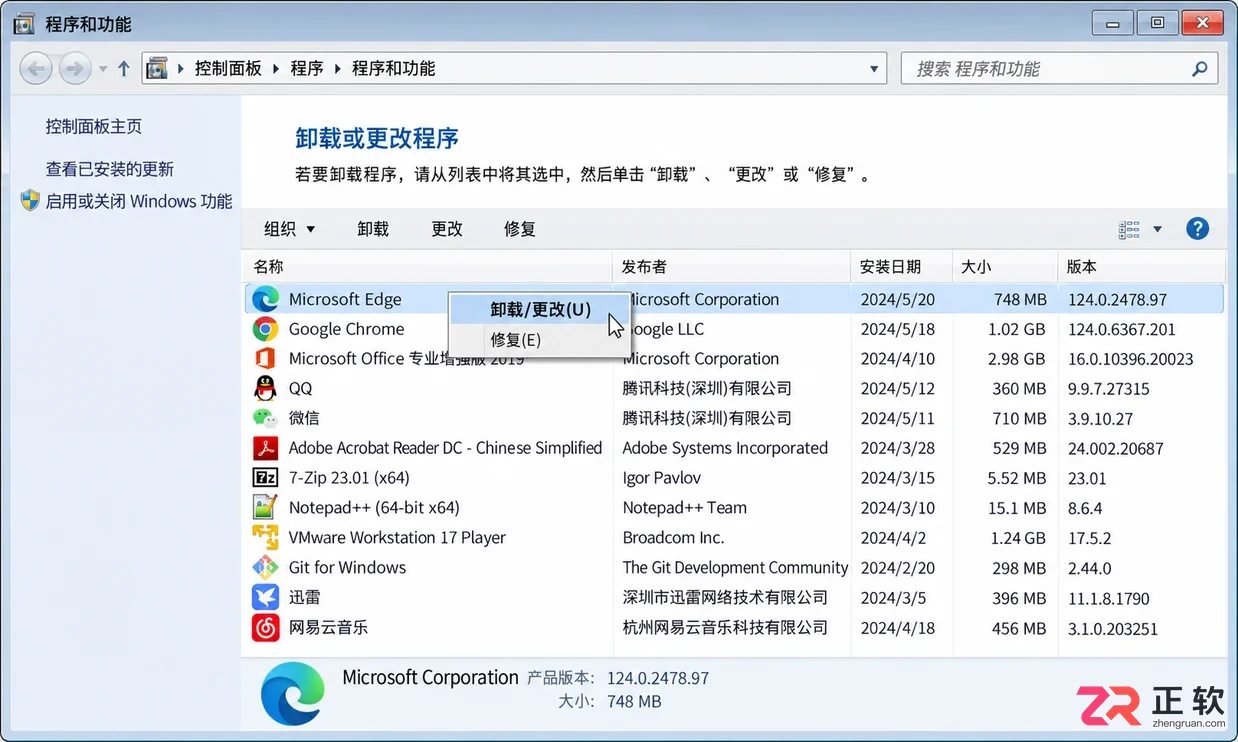Screen dimensions: 1238x742
Task: Open the recent locations dropdown arrow
Action: (x=102, y=69)
